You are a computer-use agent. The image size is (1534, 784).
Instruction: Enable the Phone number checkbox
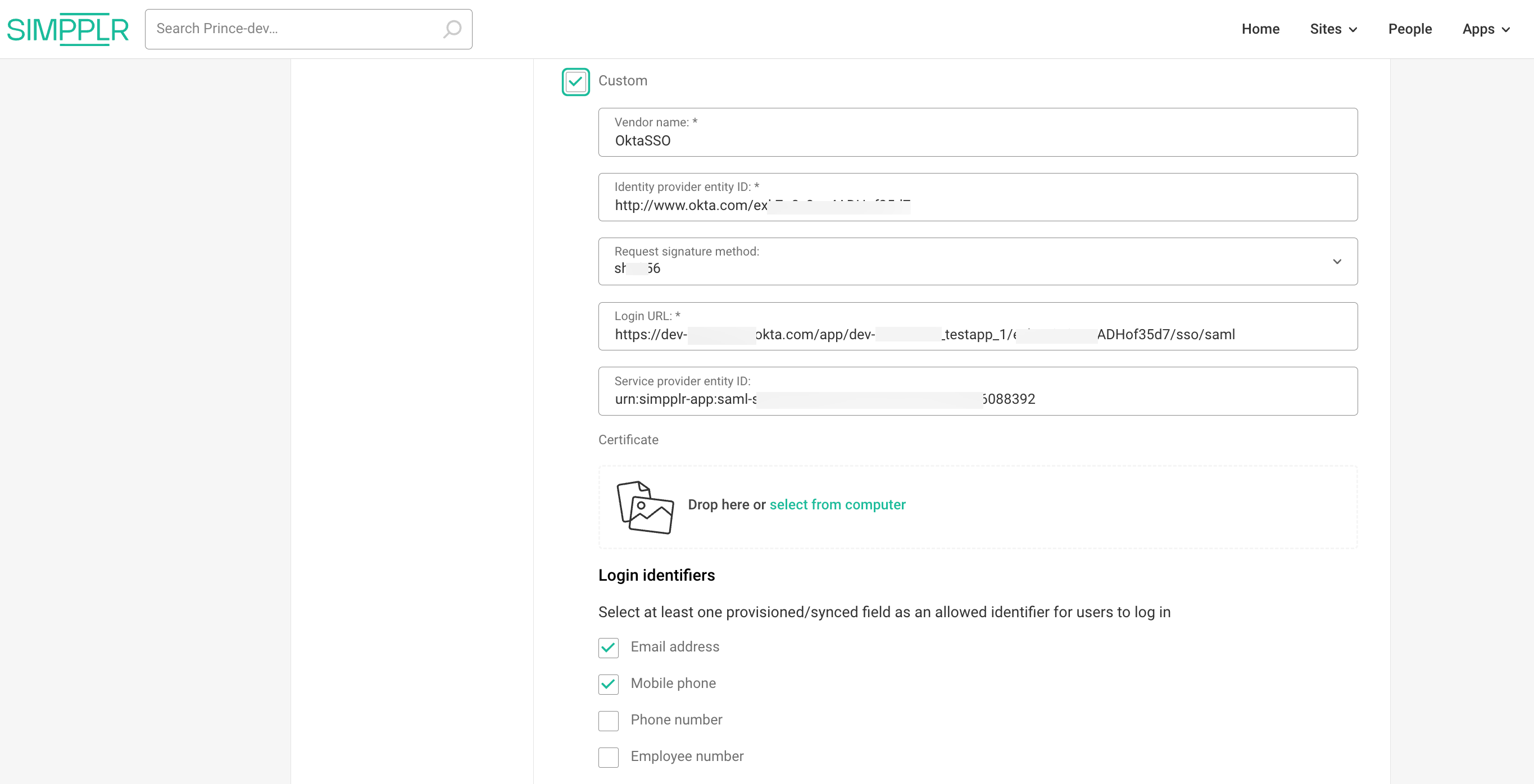(608, 720)
